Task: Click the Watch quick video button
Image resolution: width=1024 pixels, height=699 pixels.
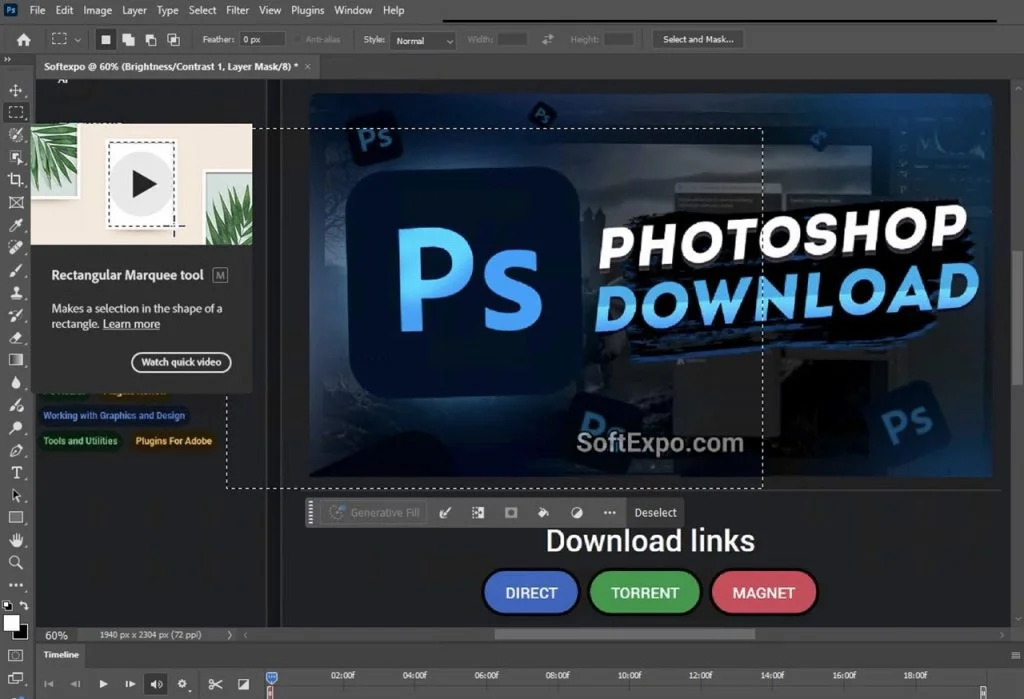Action: pos(181,362)
